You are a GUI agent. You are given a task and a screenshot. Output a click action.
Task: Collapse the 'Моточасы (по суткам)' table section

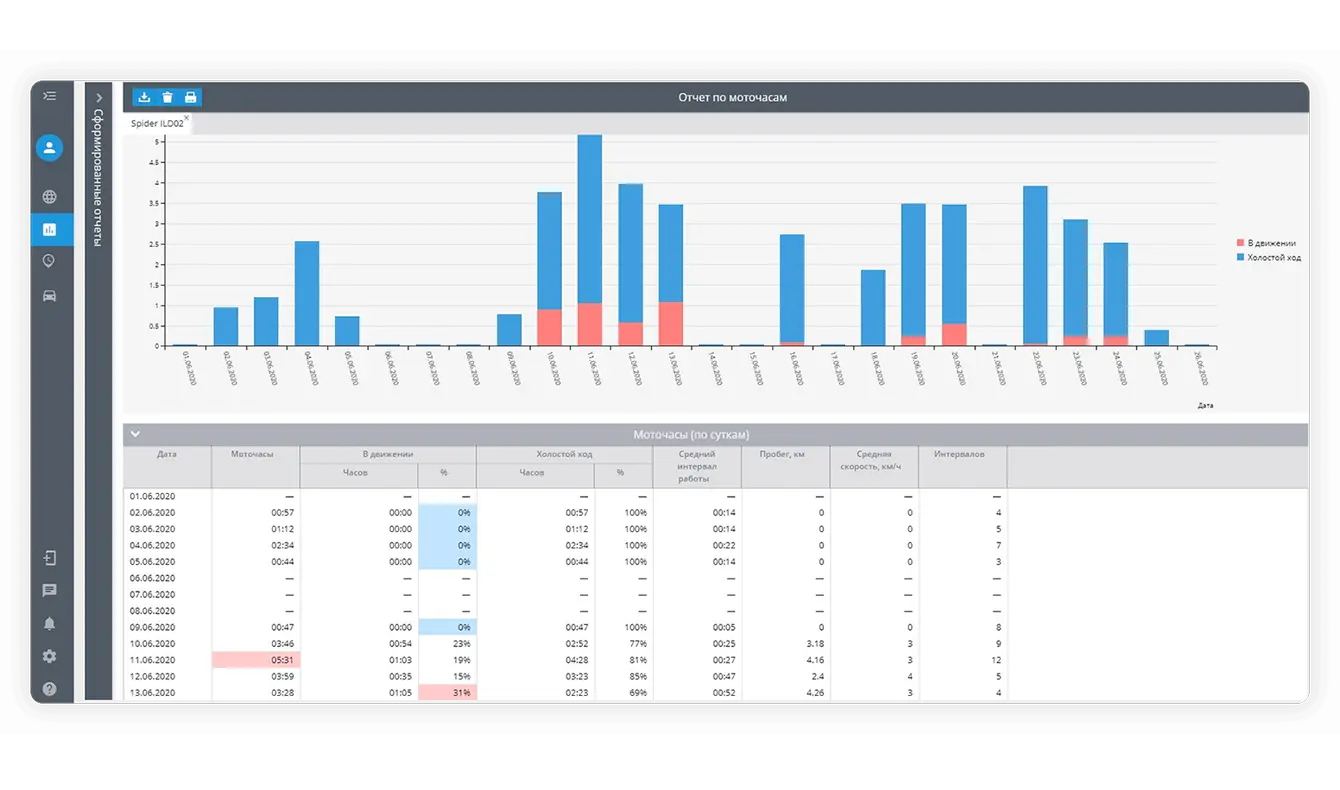(136, 434)
